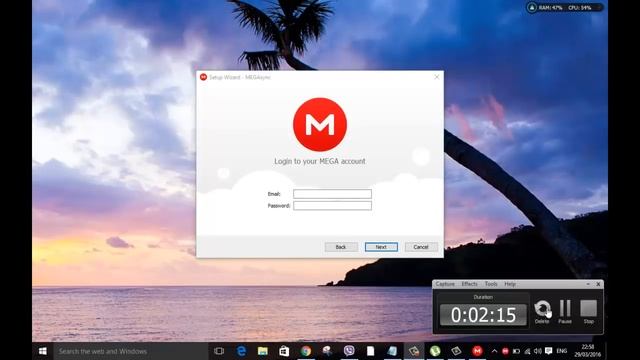Open the taskbar clock showing 22:58
Image resolution: width=640 pixels, height=360 pixels.
pyautogui.click(x=588, y=351)
